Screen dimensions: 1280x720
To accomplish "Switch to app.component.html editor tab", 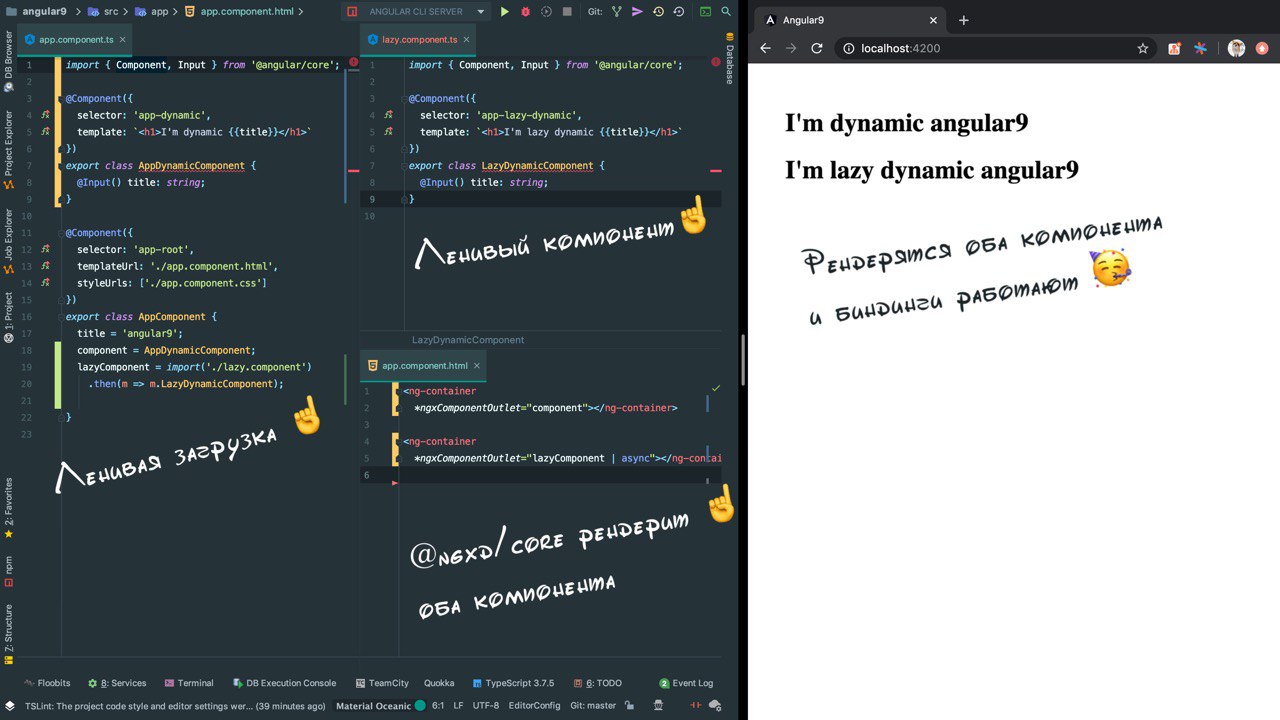I will [x=425, y=366].
